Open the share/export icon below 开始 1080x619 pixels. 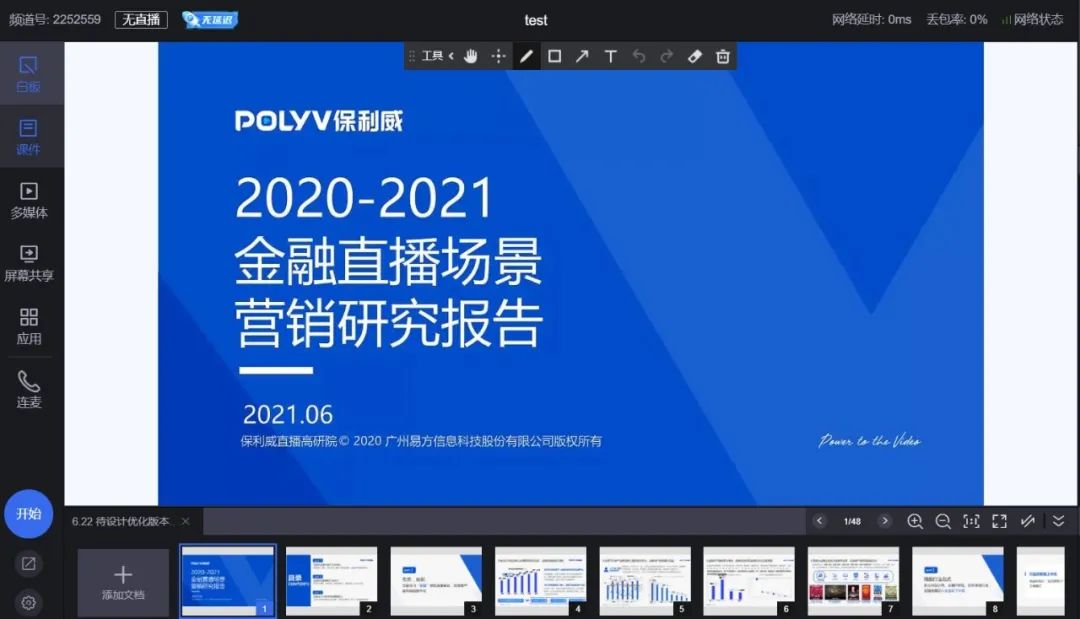(x=28, y=564)
